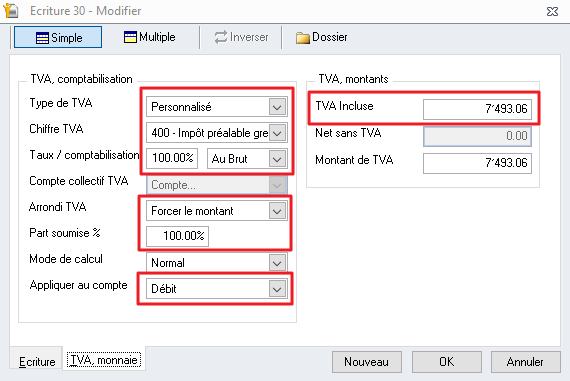Select the Simple entry mode button
This screenshot has height=381, width=570.
(58, 37)
